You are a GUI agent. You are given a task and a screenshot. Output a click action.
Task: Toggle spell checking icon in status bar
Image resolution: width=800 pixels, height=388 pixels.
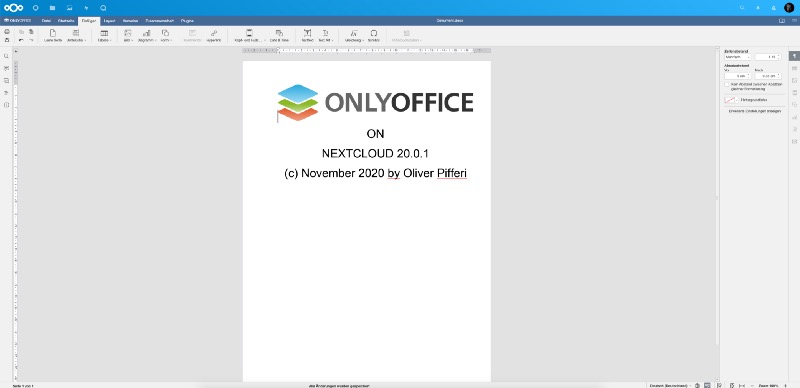tap(707, 385)
